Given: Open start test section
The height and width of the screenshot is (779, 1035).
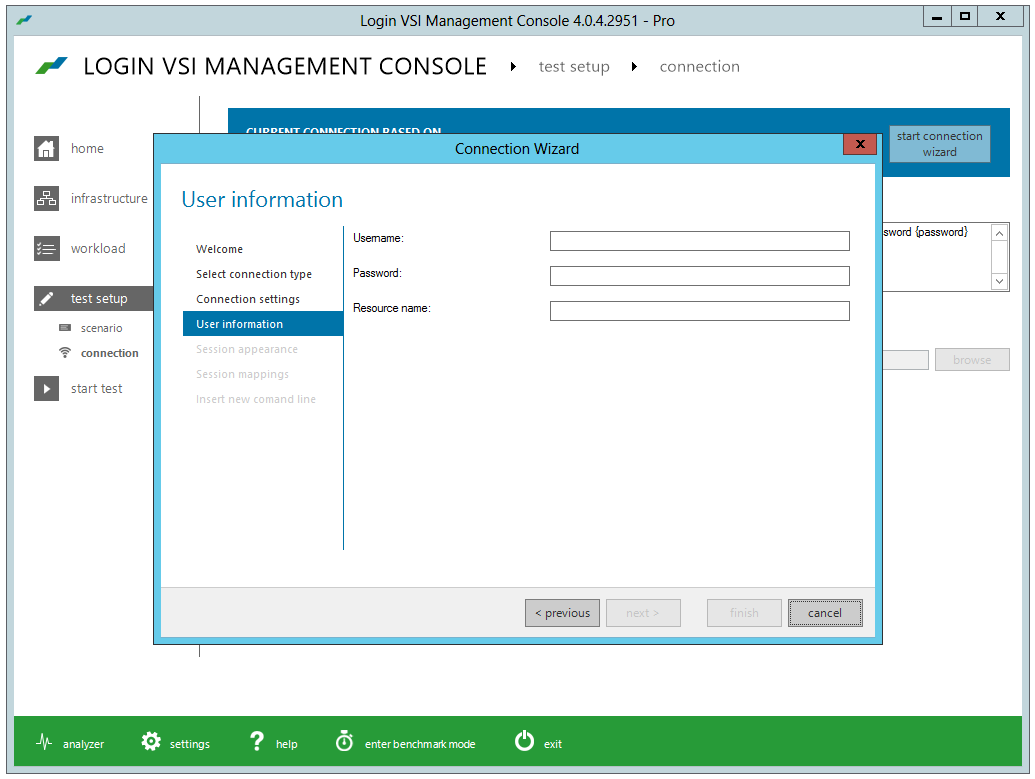Looking at the screenshot, I should tap(96, 389).
